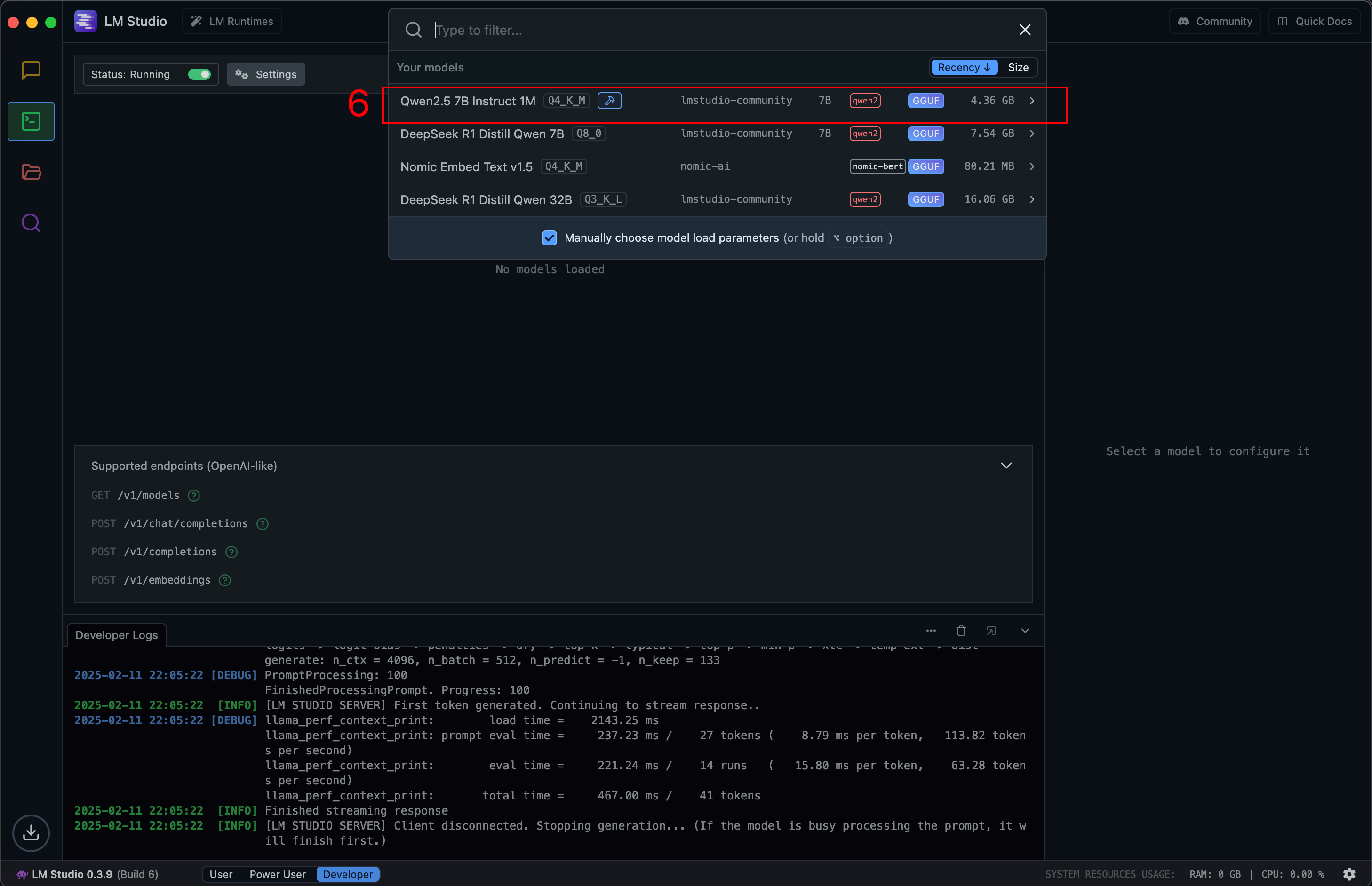The height and width of the screenshot is (886, 1372).
Task: Collapse Developer Logs panel chevron
Action: 1024,631
